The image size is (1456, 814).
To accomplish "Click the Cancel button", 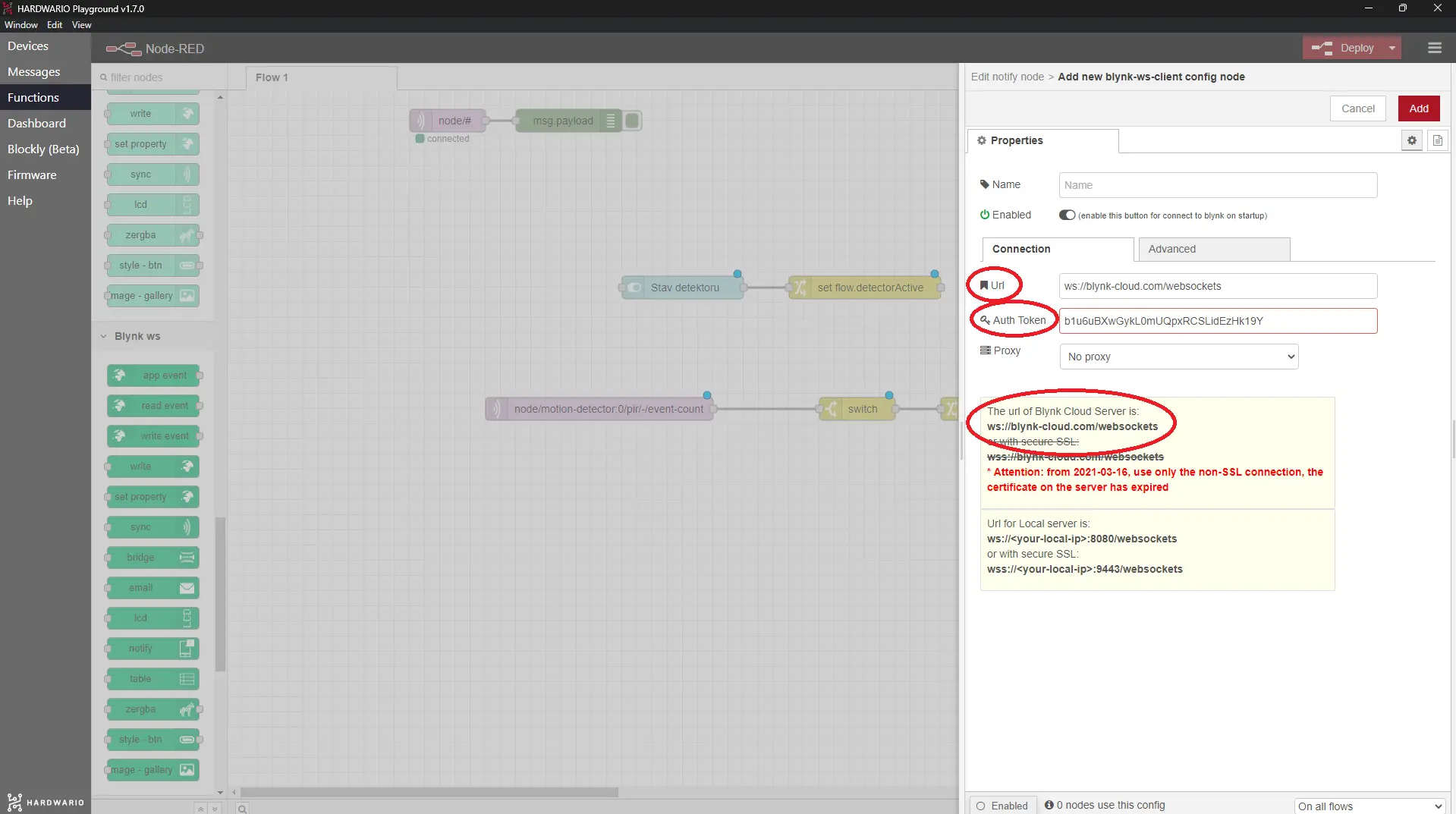I will tap(1357, 108).
